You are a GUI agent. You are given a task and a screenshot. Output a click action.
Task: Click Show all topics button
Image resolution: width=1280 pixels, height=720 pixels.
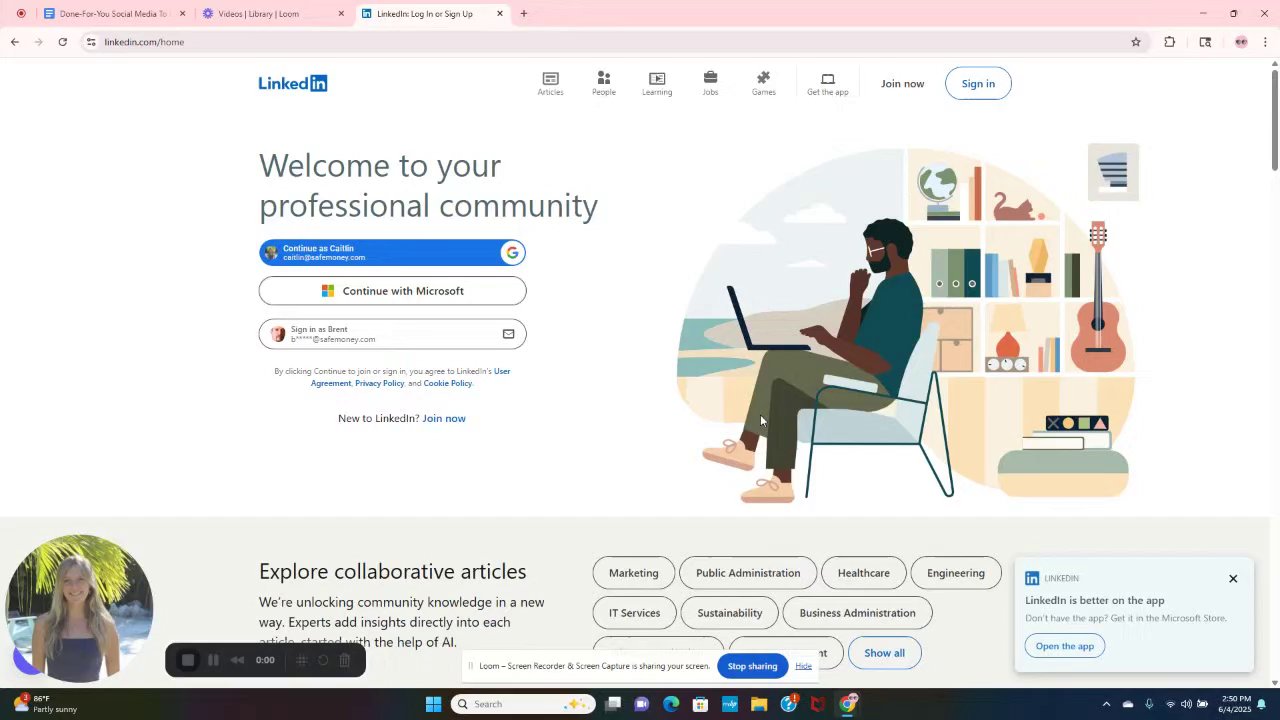[884, 653]
